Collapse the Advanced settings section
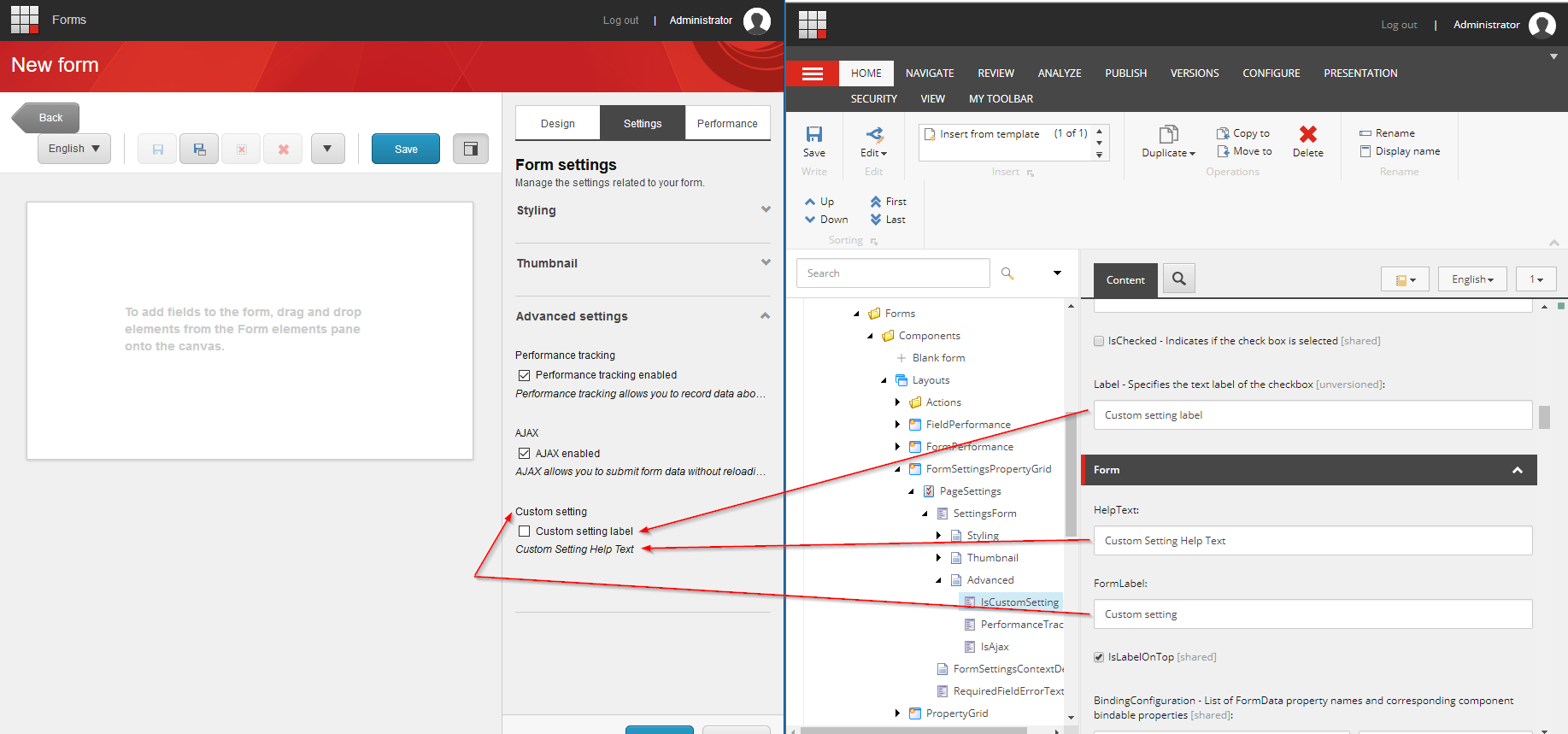This screenshot has width=1568, height=734. [x=765, y=316]
